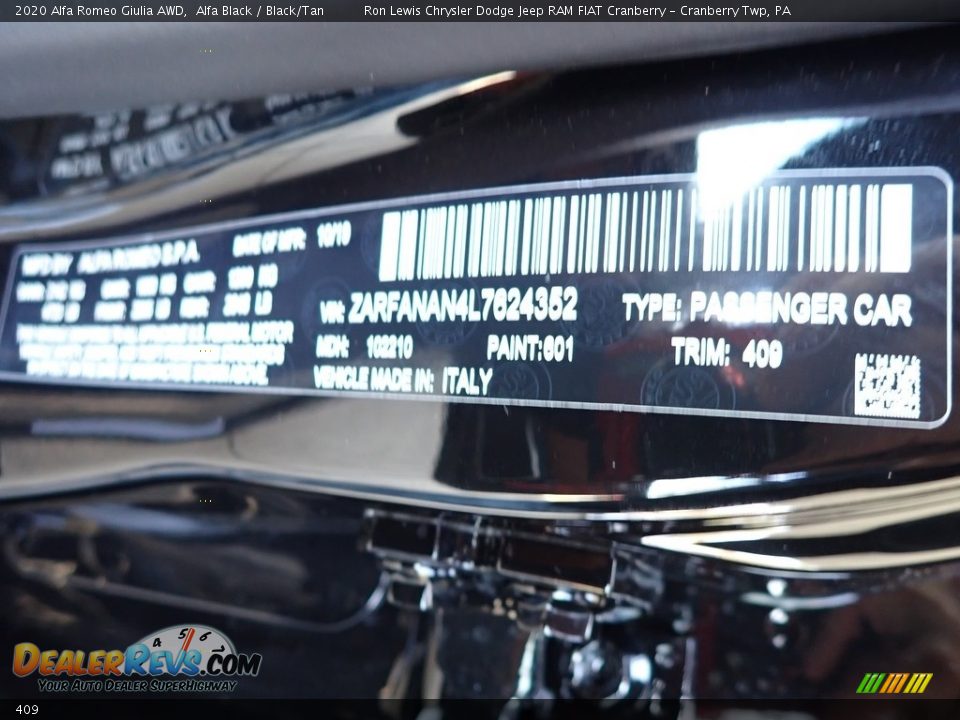Click the MDH 102210 value on label
Screen dimensions: 960x720
tap(389, 348)
